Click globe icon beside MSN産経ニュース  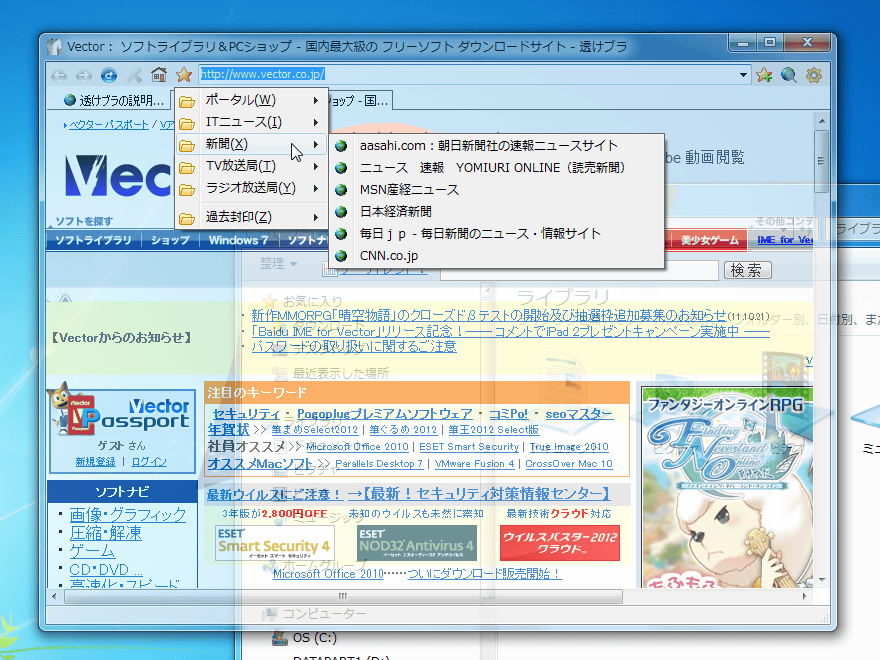tap(341, 190)
